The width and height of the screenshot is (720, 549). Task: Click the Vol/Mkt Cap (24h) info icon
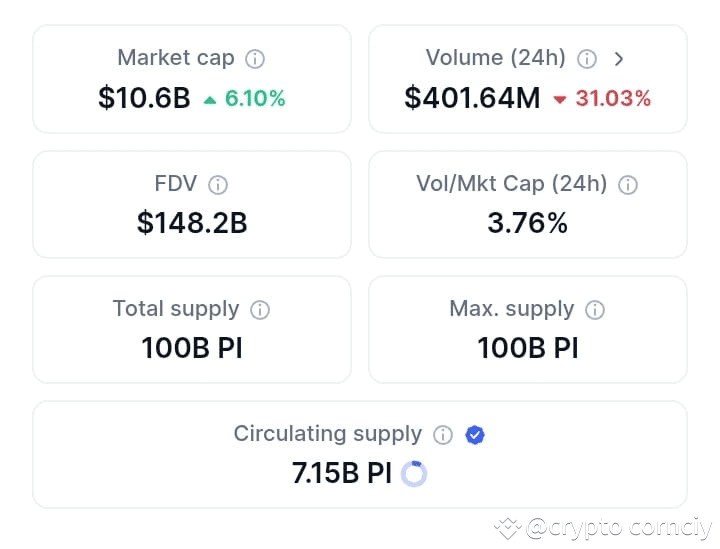[x=628, y=185]
